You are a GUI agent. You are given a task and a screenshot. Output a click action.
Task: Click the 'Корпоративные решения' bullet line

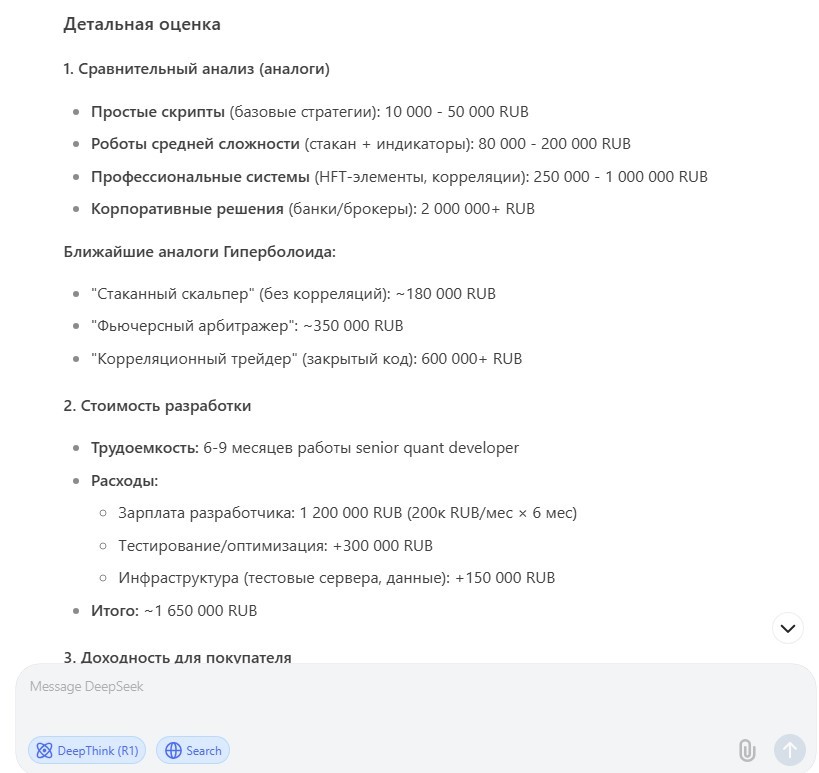point(313,209)
